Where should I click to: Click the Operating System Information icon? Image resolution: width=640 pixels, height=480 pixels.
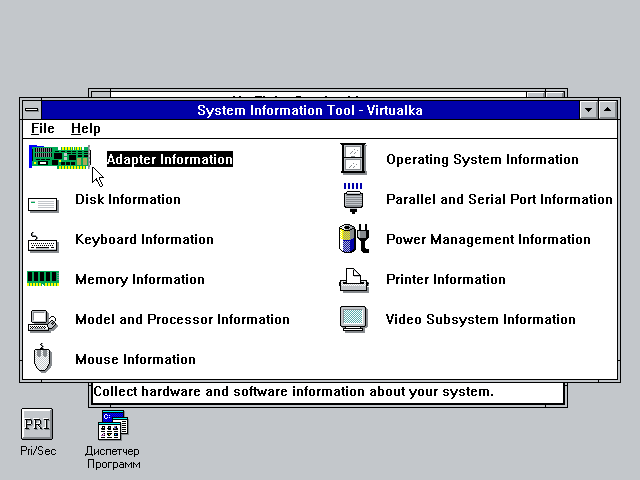[353, 159]
